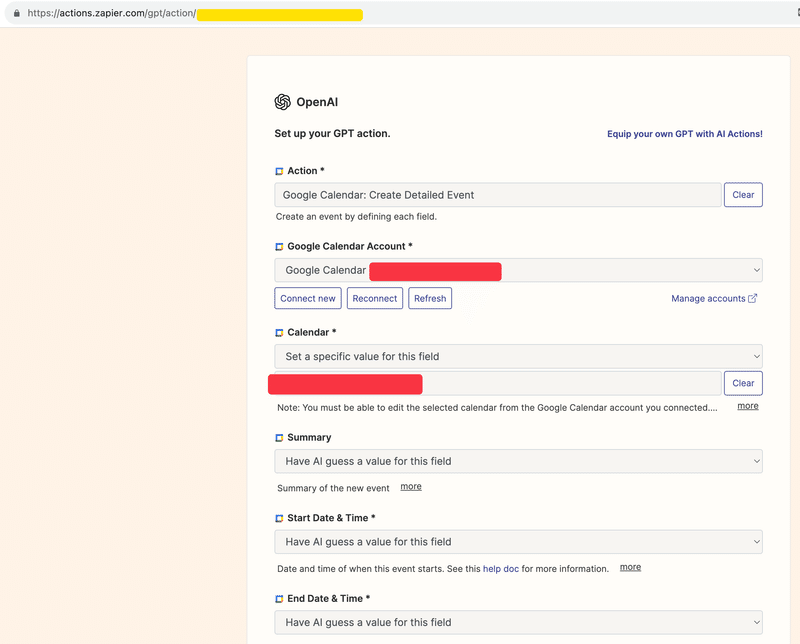Click the lock icon in address bar
Viewport: 800px width, 644px height.
tap(17, 13)
